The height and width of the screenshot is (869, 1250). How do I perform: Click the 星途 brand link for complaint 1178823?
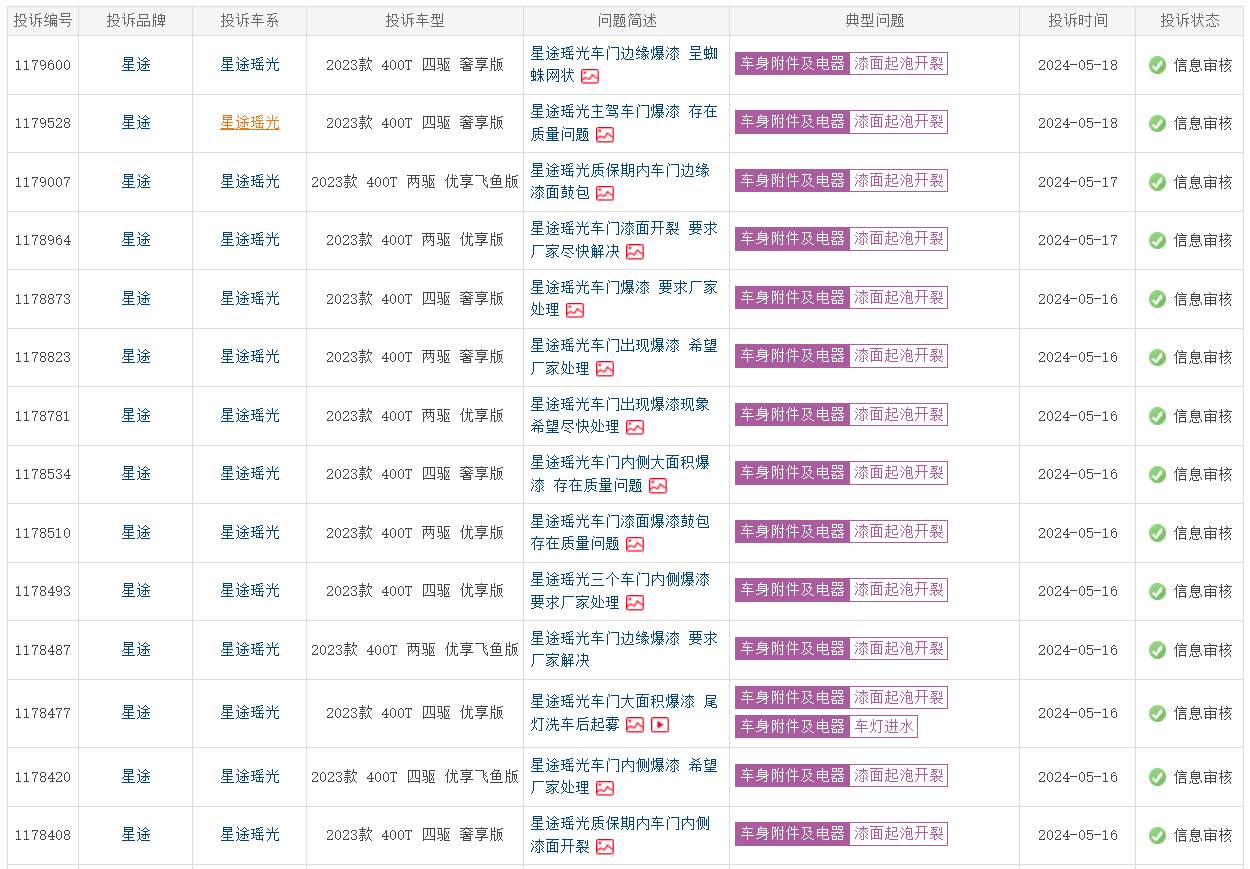pyautogui.click(x=136, y=357)
